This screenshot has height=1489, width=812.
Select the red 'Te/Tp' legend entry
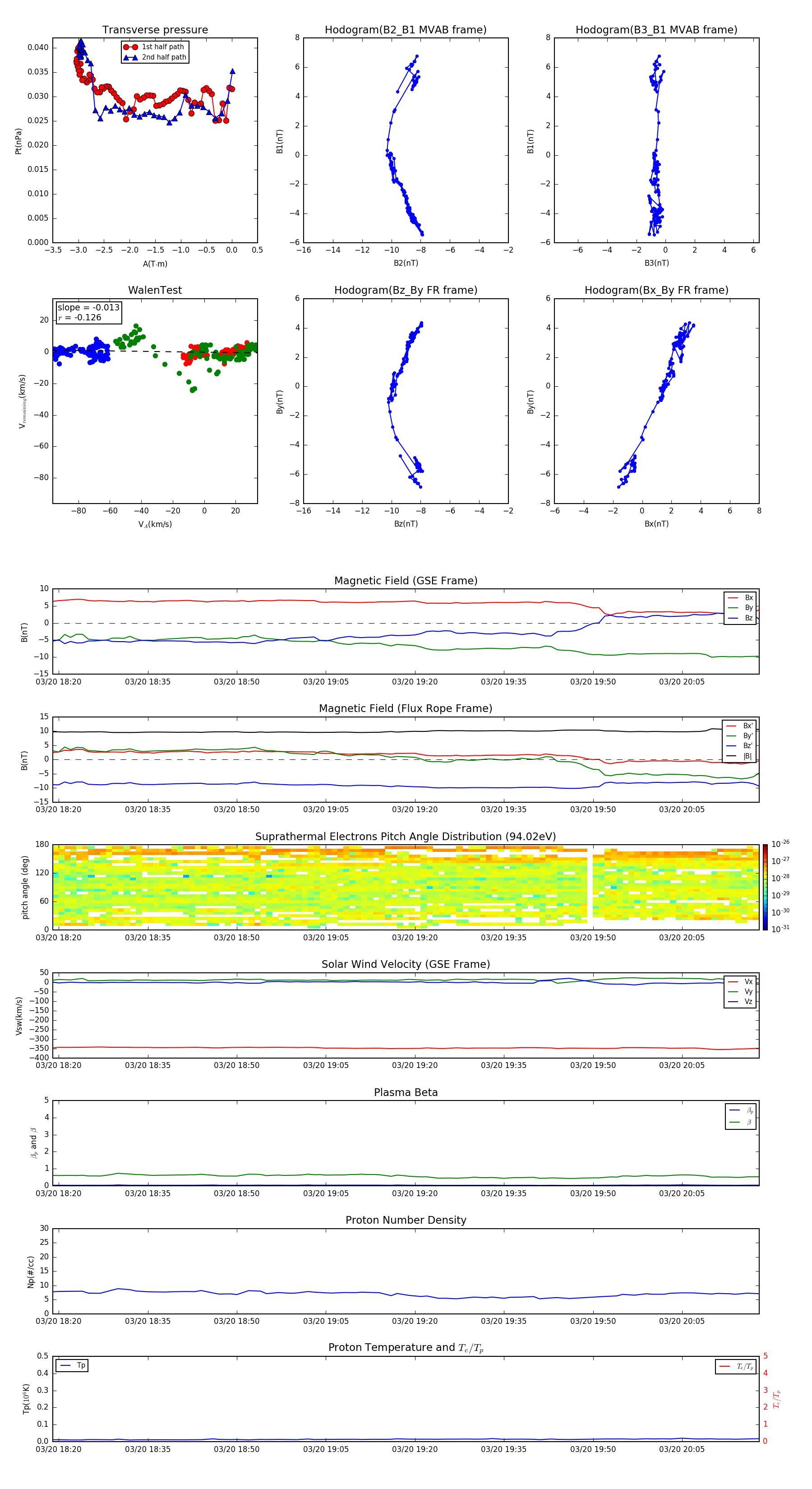pos(736,1366)
